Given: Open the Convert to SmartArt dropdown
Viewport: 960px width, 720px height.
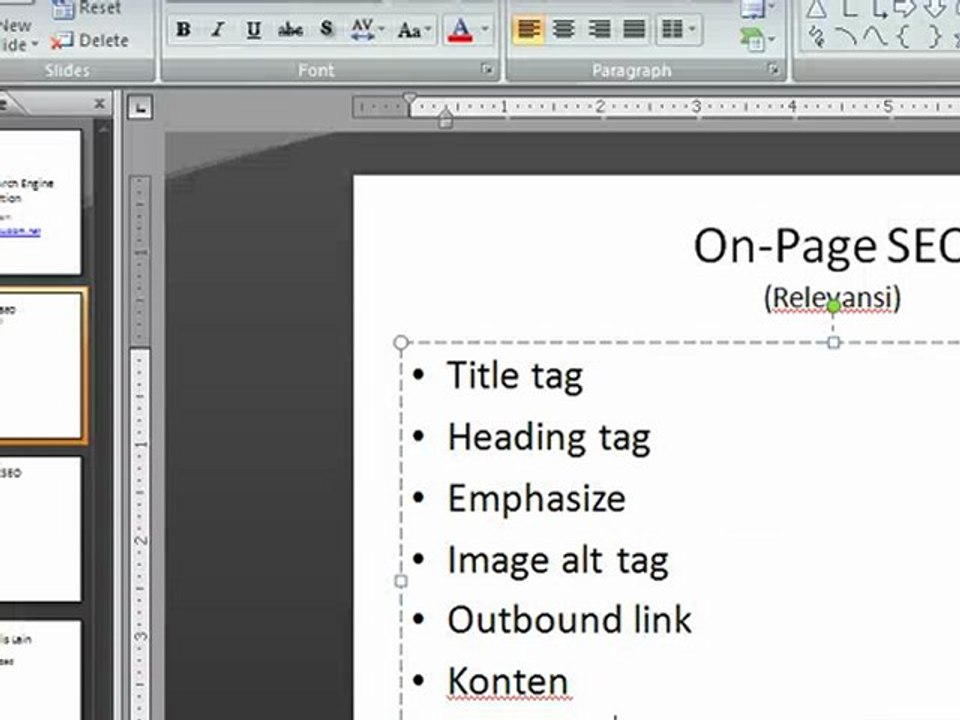Looking at the screenshot, I should pyautogui.click(x=758, y=40).
